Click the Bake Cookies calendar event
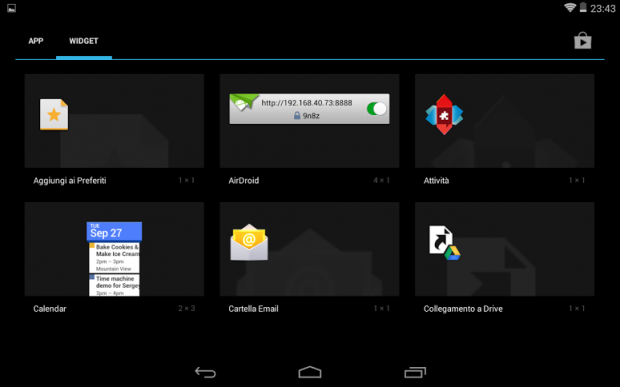The width and height of the screenshot is (620, 387). click(114, 257)
